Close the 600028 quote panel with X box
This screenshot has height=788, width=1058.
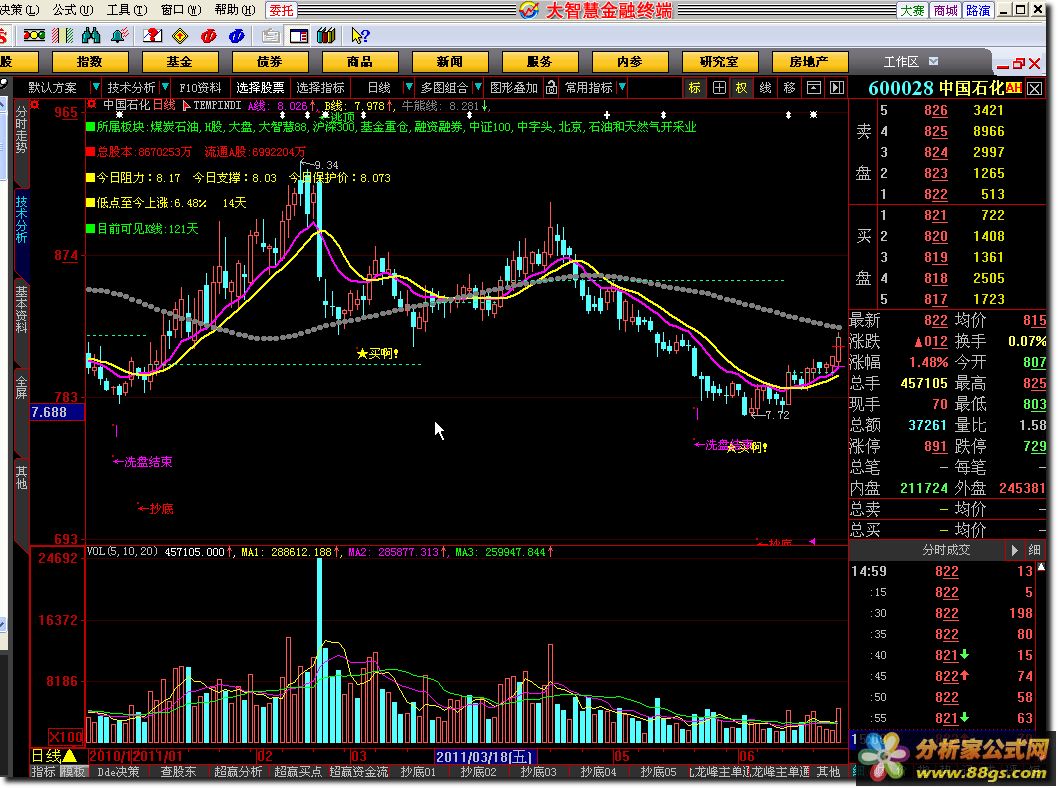[1034, 88]
